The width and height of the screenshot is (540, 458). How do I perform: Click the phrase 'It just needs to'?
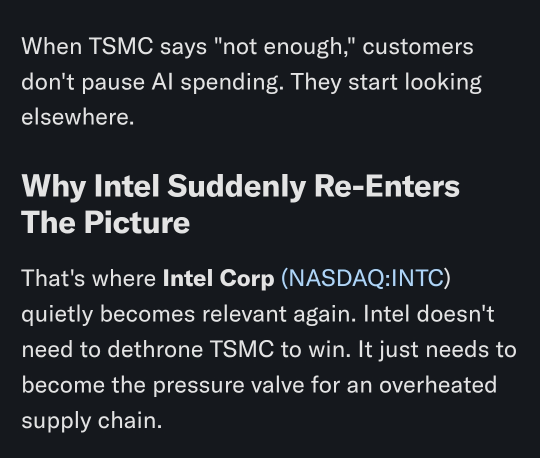437,349
